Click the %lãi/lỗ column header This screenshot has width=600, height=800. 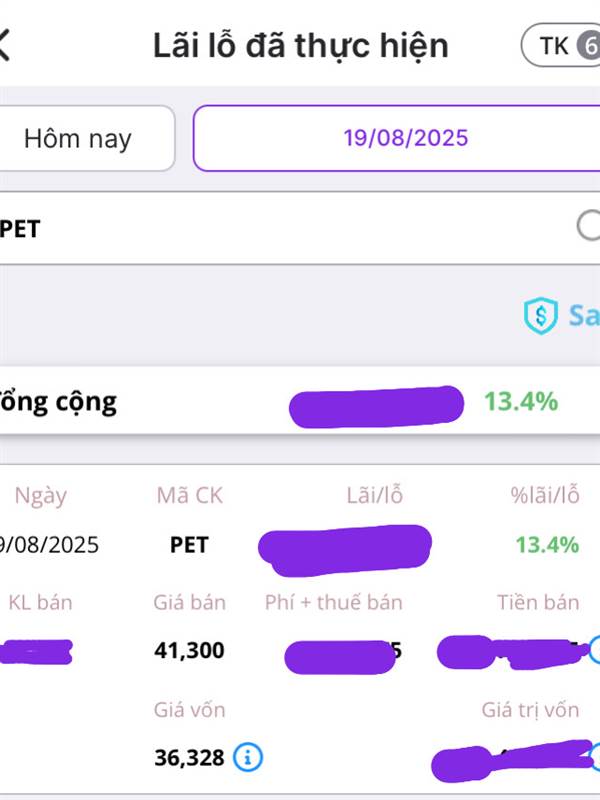coord(543,495)
